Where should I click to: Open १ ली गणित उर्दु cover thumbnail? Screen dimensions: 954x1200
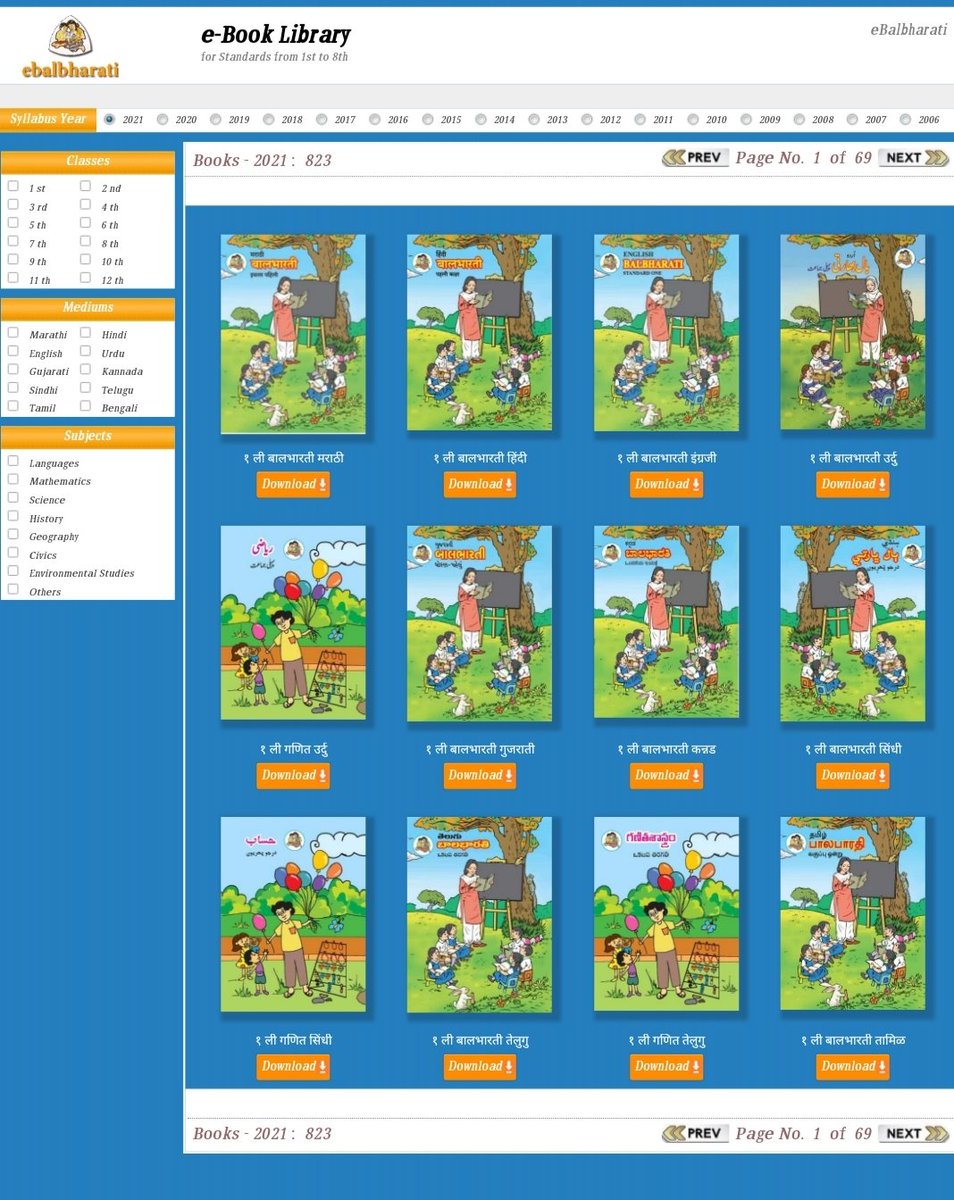pos(293,623)
